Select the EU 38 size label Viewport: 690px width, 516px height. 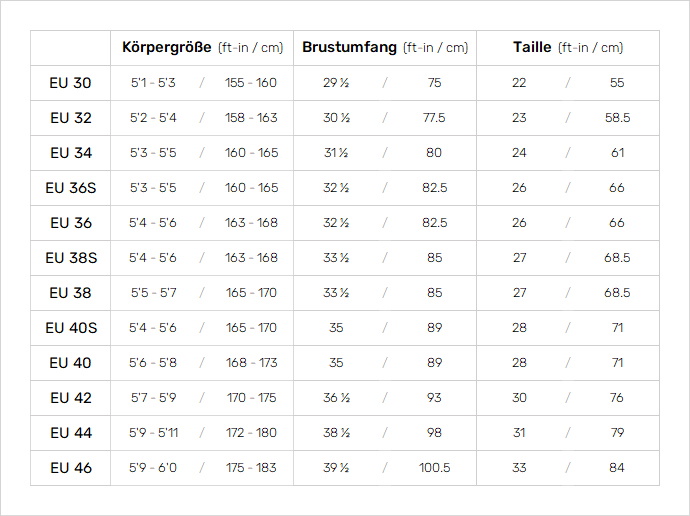tap(70, 293)
